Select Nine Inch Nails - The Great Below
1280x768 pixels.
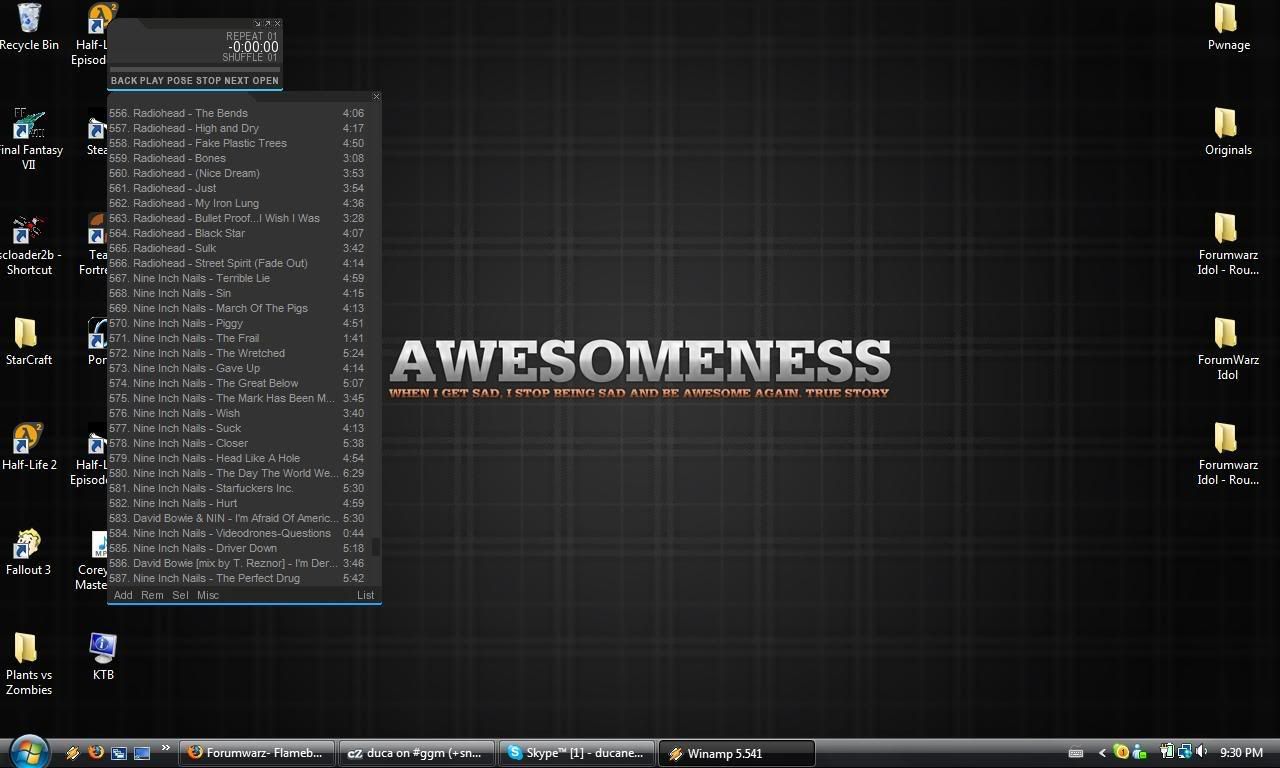click(x=237, y=383)
